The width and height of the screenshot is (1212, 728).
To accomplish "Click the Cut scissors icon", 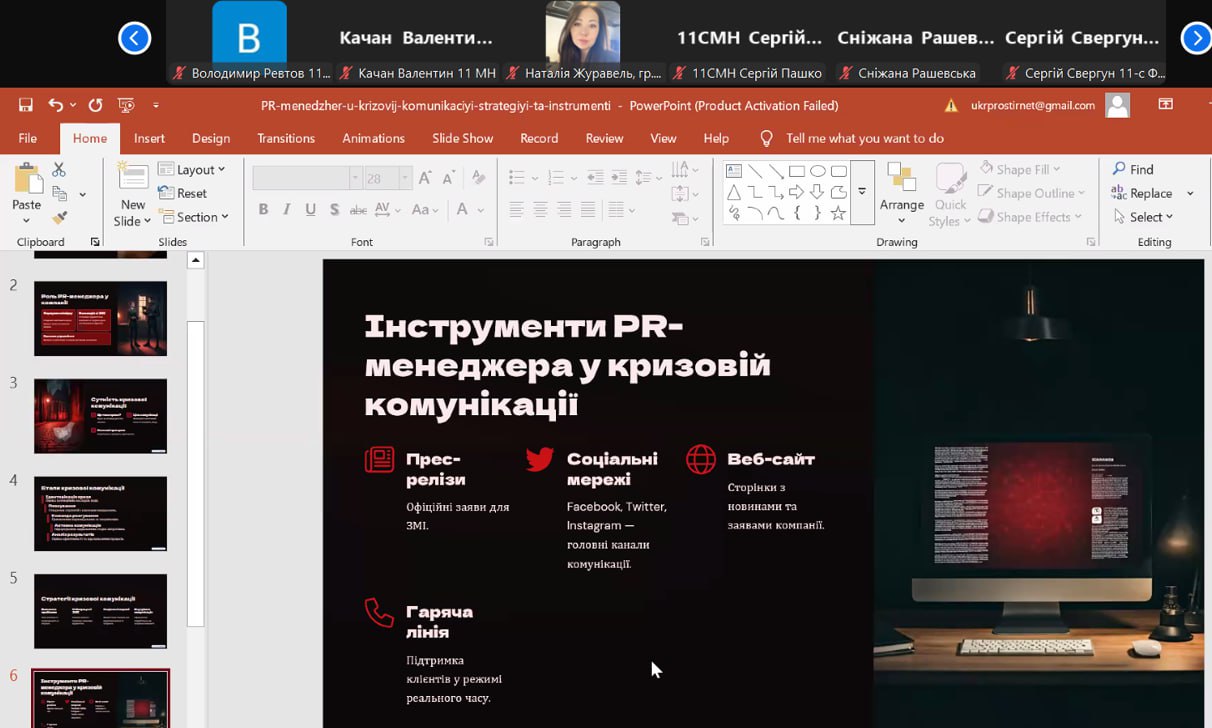I will [59, 170].
